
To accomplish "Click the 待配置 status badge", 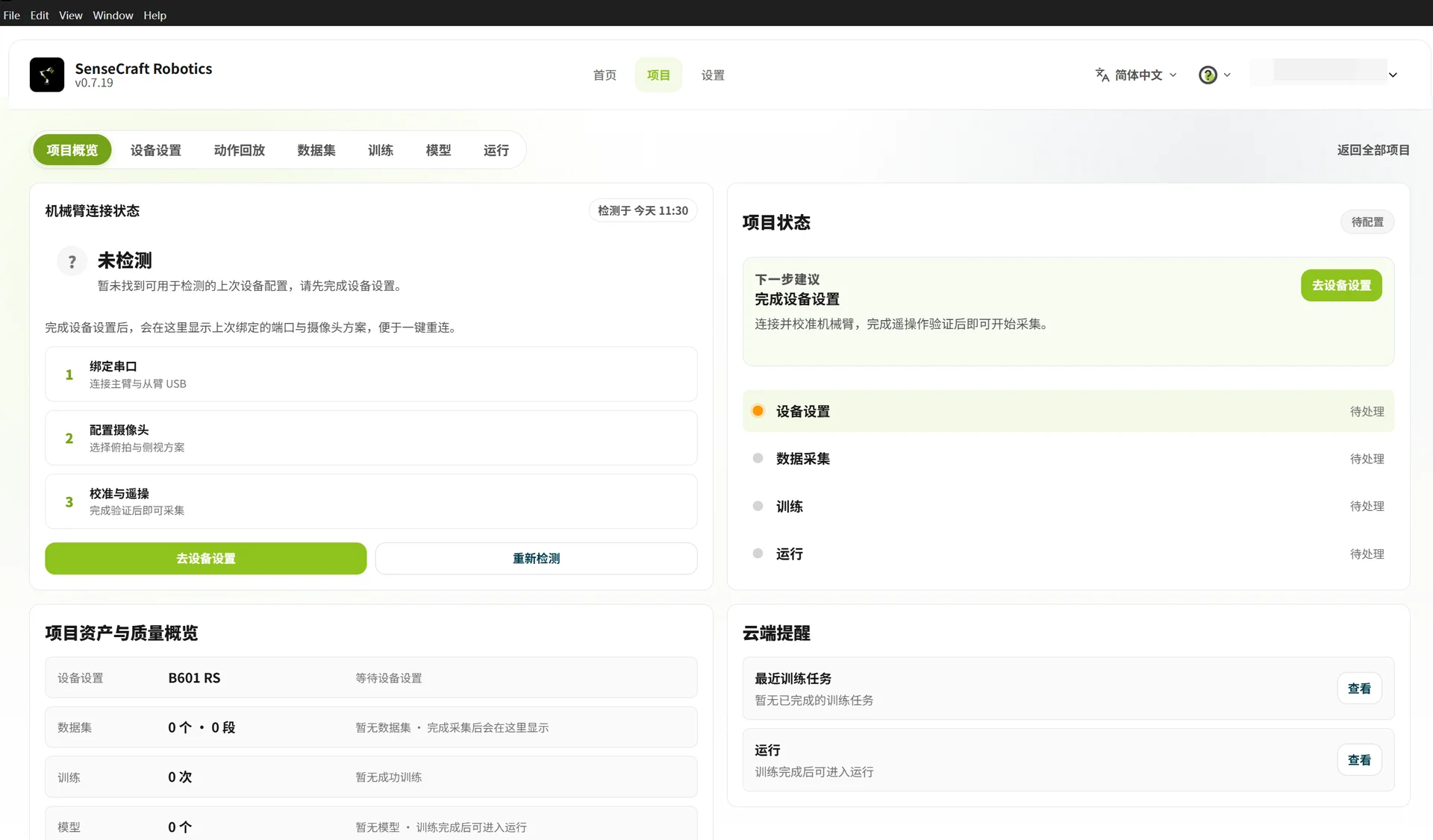I will coord(1367,222).
